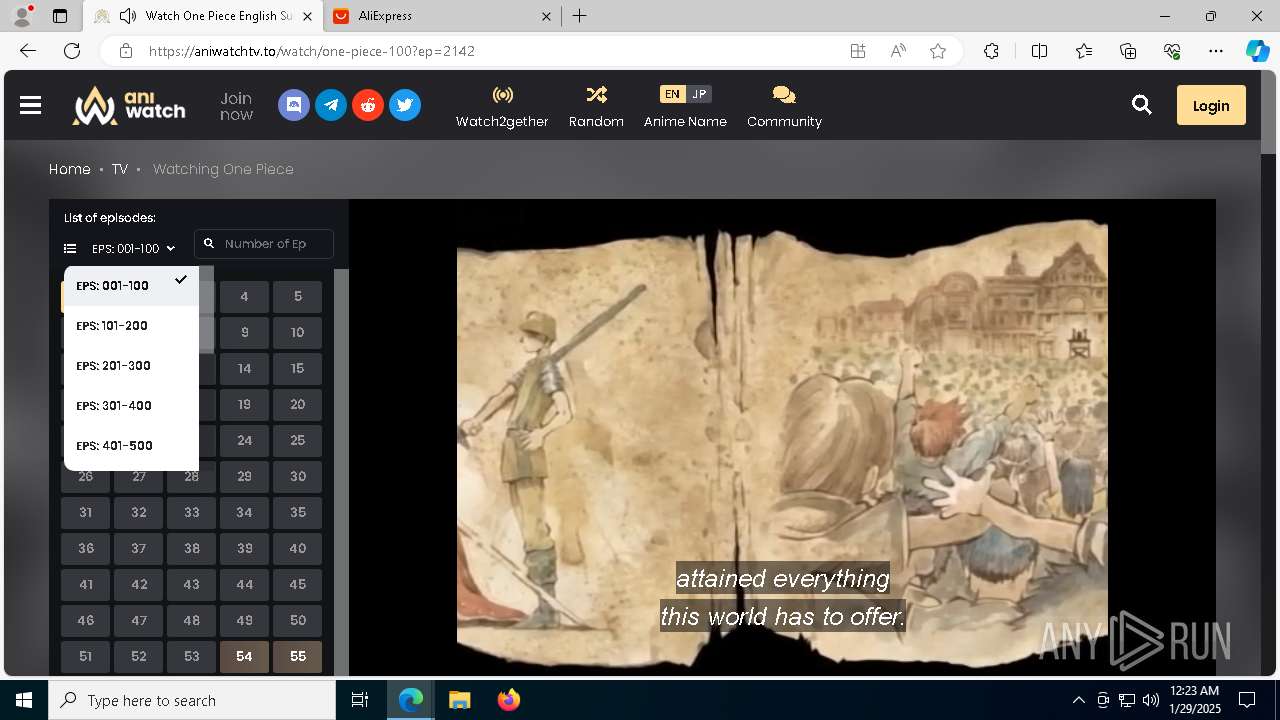Refresh the current page

(72, 51)
